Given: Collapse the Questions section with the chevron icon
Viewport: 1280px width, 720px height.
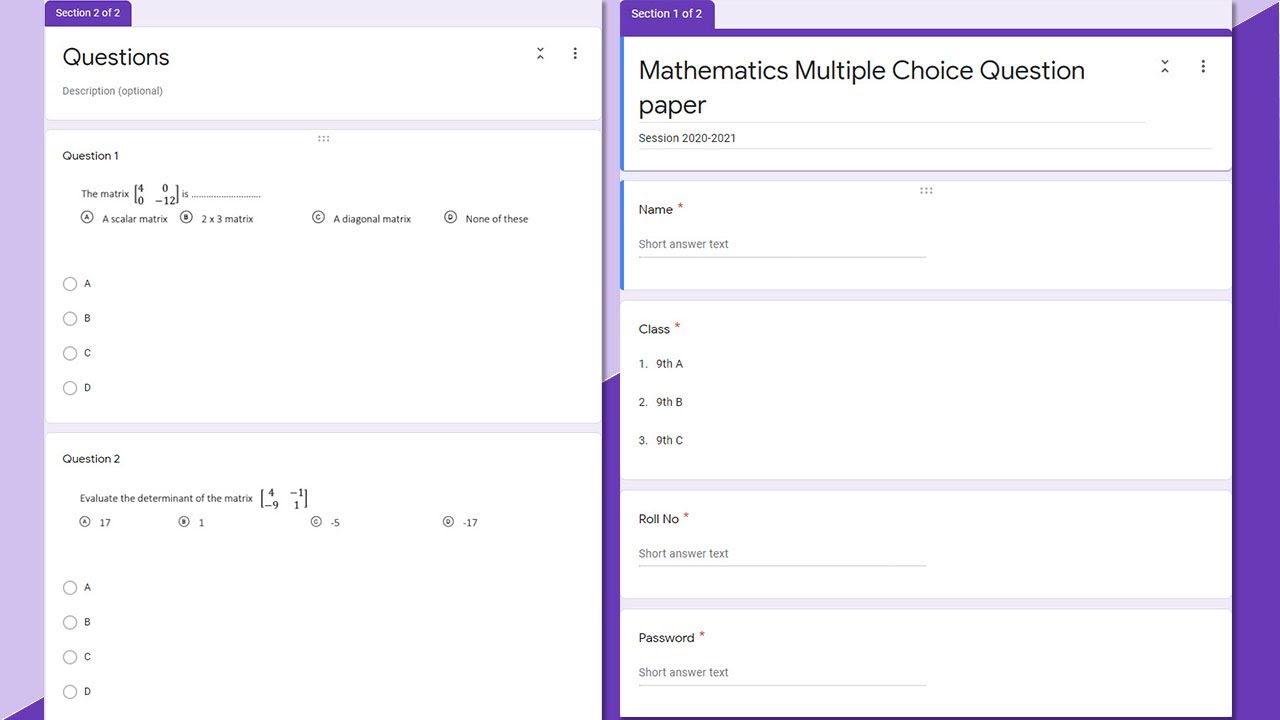Looking at the screenshot, I should pos(540,54).
